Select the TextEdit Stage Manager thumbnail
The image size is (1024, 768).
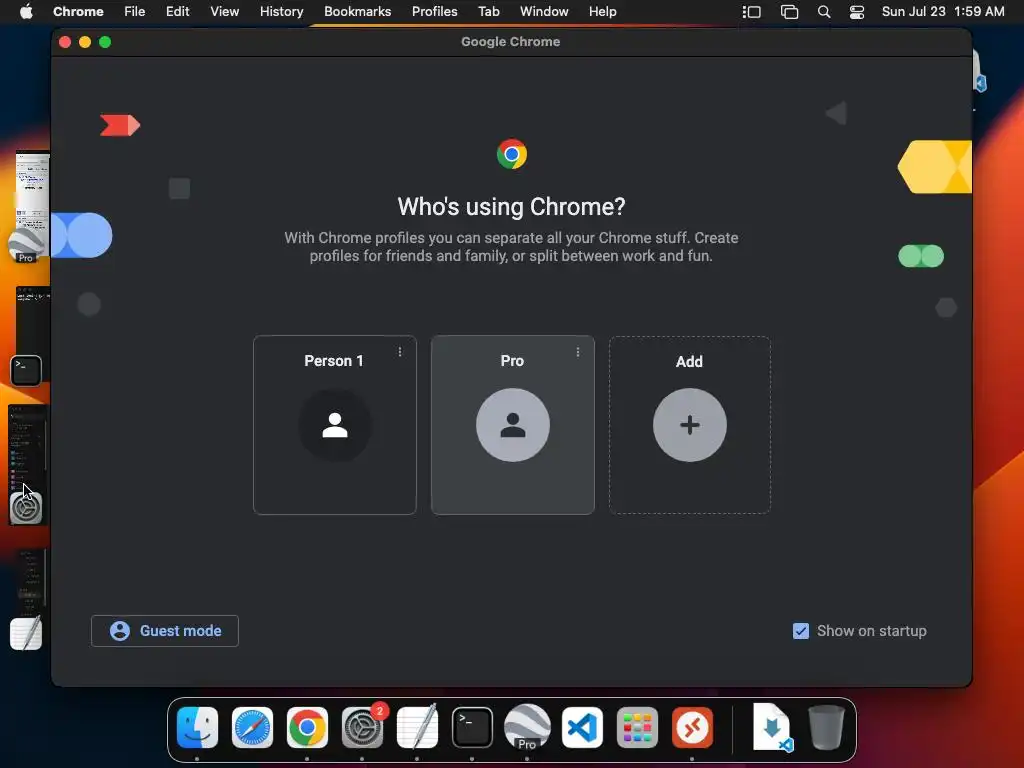28,600
